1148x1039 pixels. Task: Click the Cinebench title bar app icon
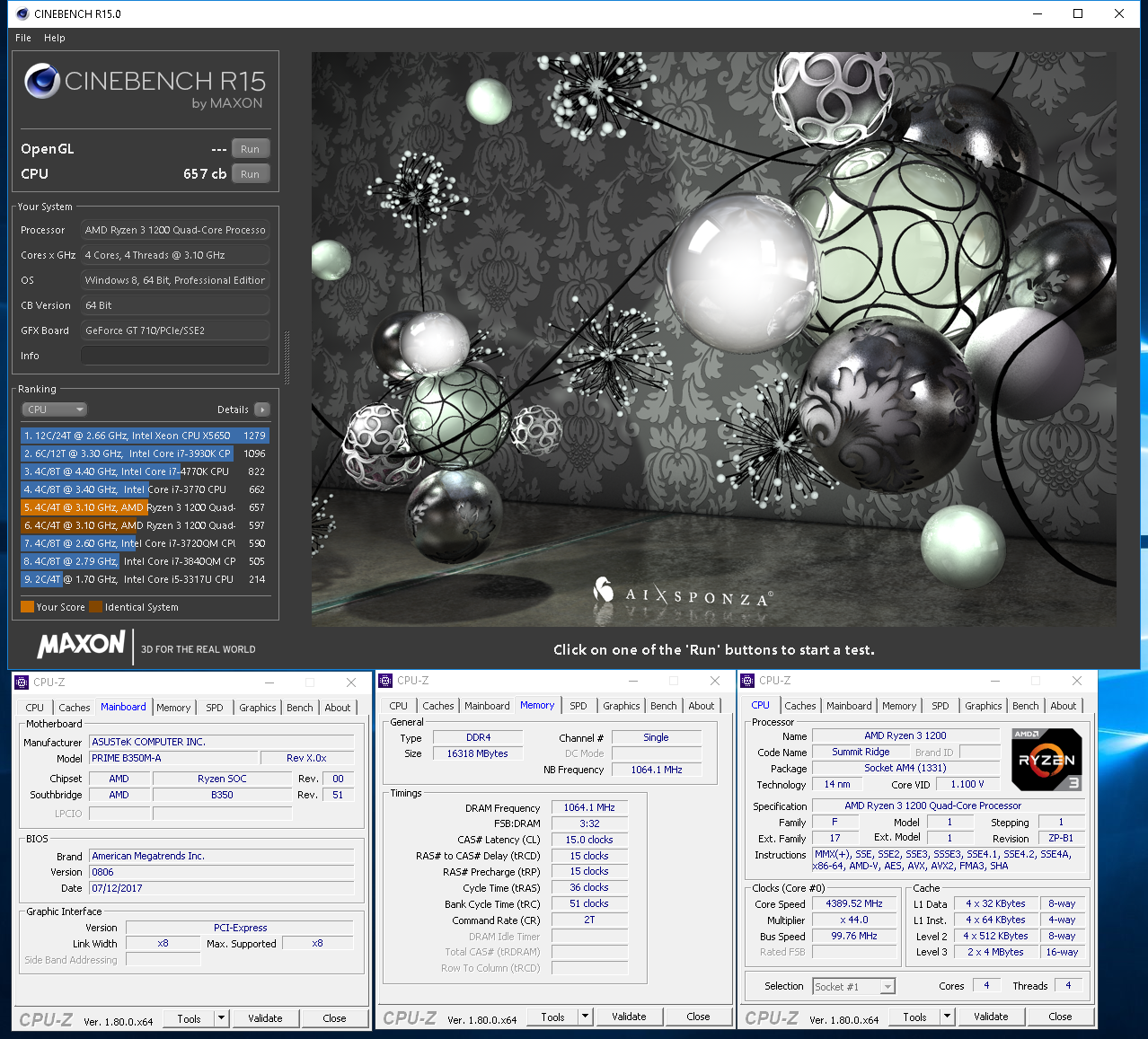22,13
